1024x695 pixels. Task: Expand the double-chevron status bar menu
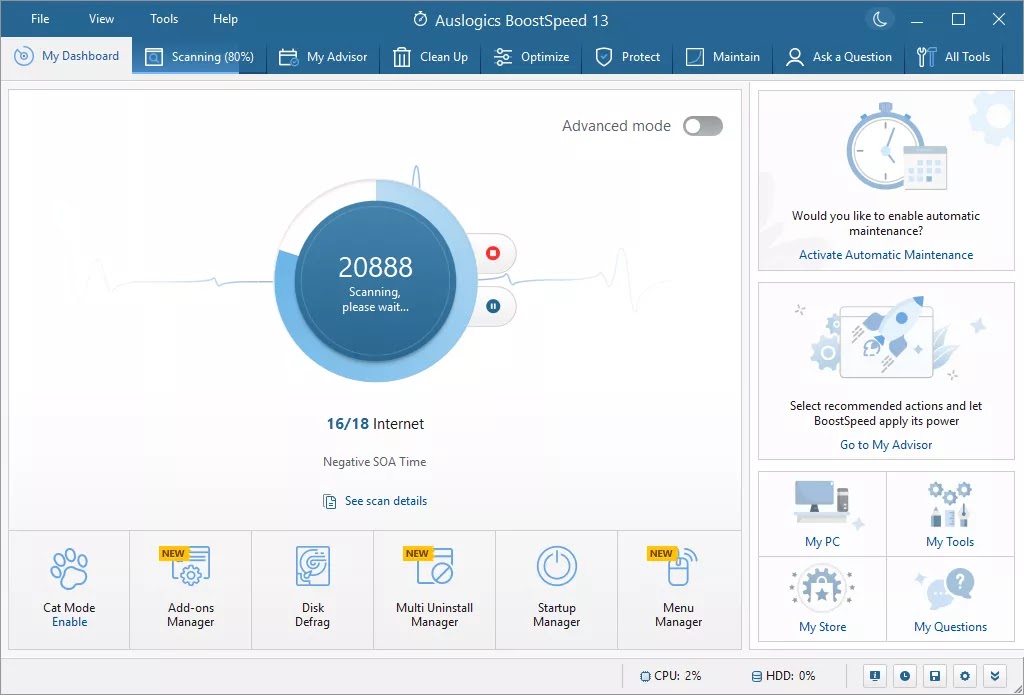[993, 676]
